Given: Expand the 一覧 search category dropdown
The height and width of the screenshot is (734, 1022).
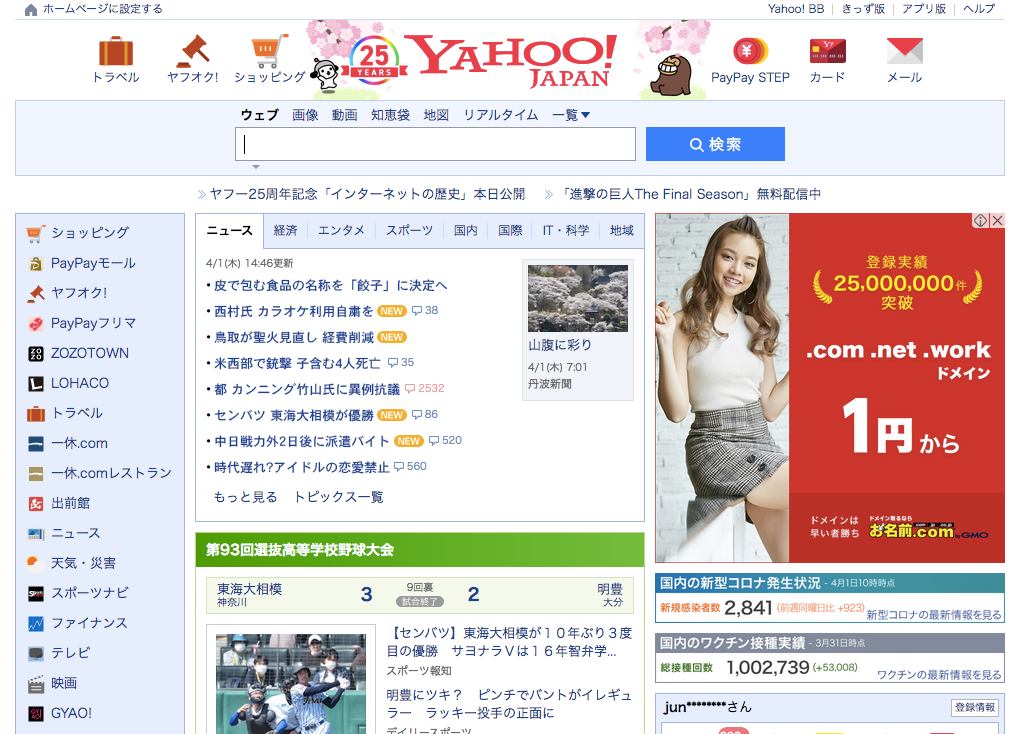Looking at the screenshot, I should [x=571, y=115].
